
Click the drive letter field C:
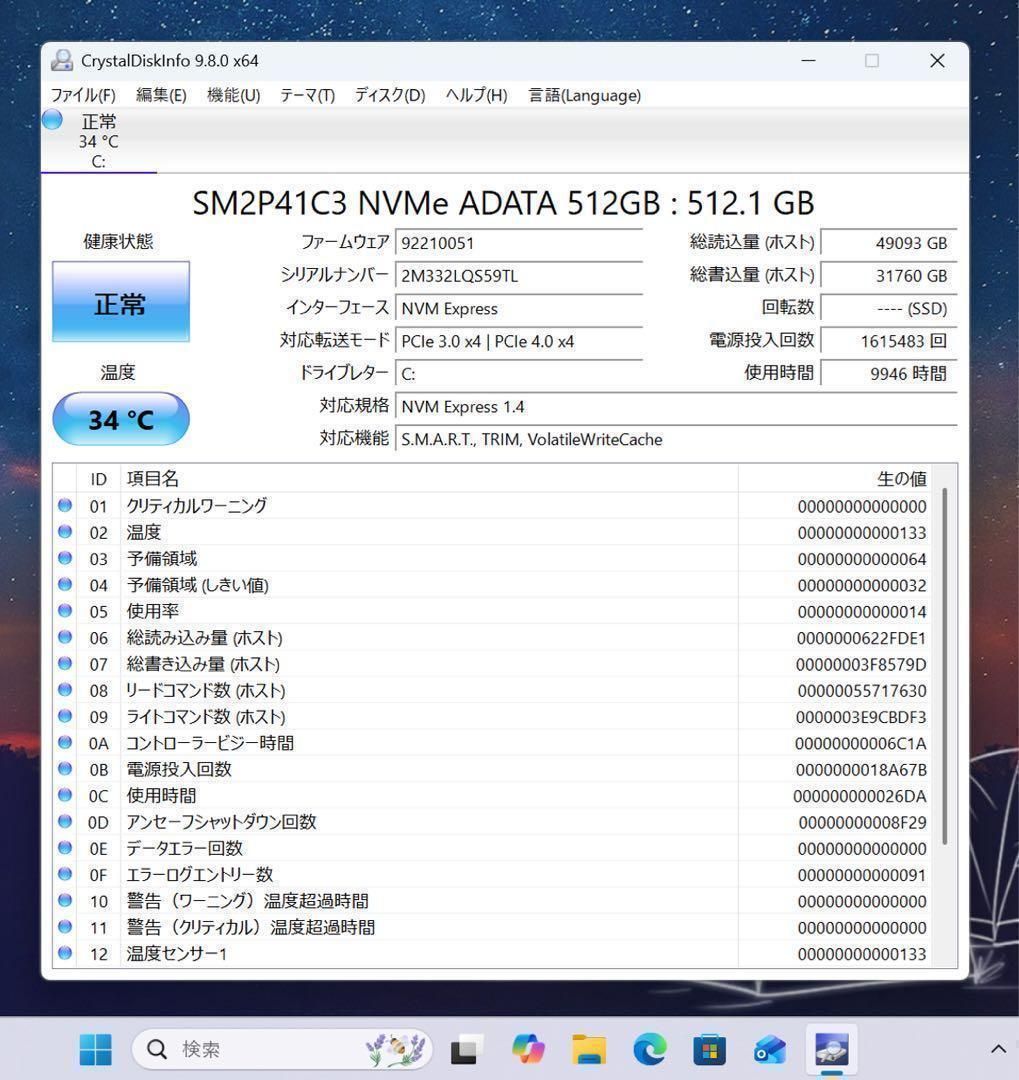[x=519, y=374]
